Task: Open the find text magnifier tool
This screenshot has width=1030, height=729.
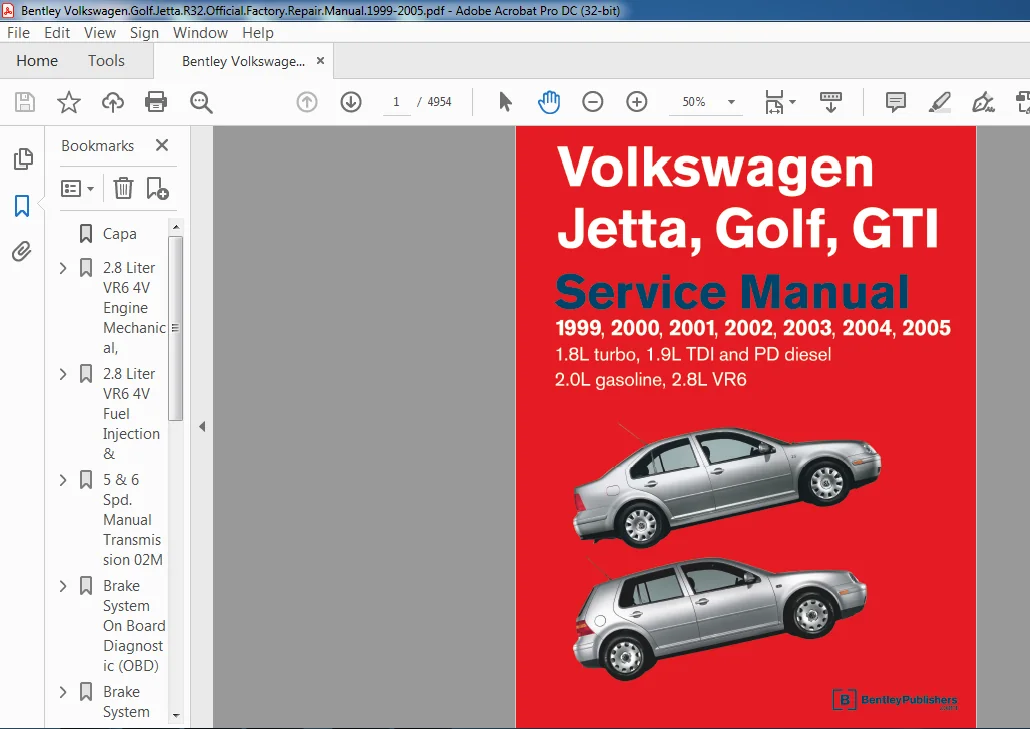Action: (x=201, y=102)
